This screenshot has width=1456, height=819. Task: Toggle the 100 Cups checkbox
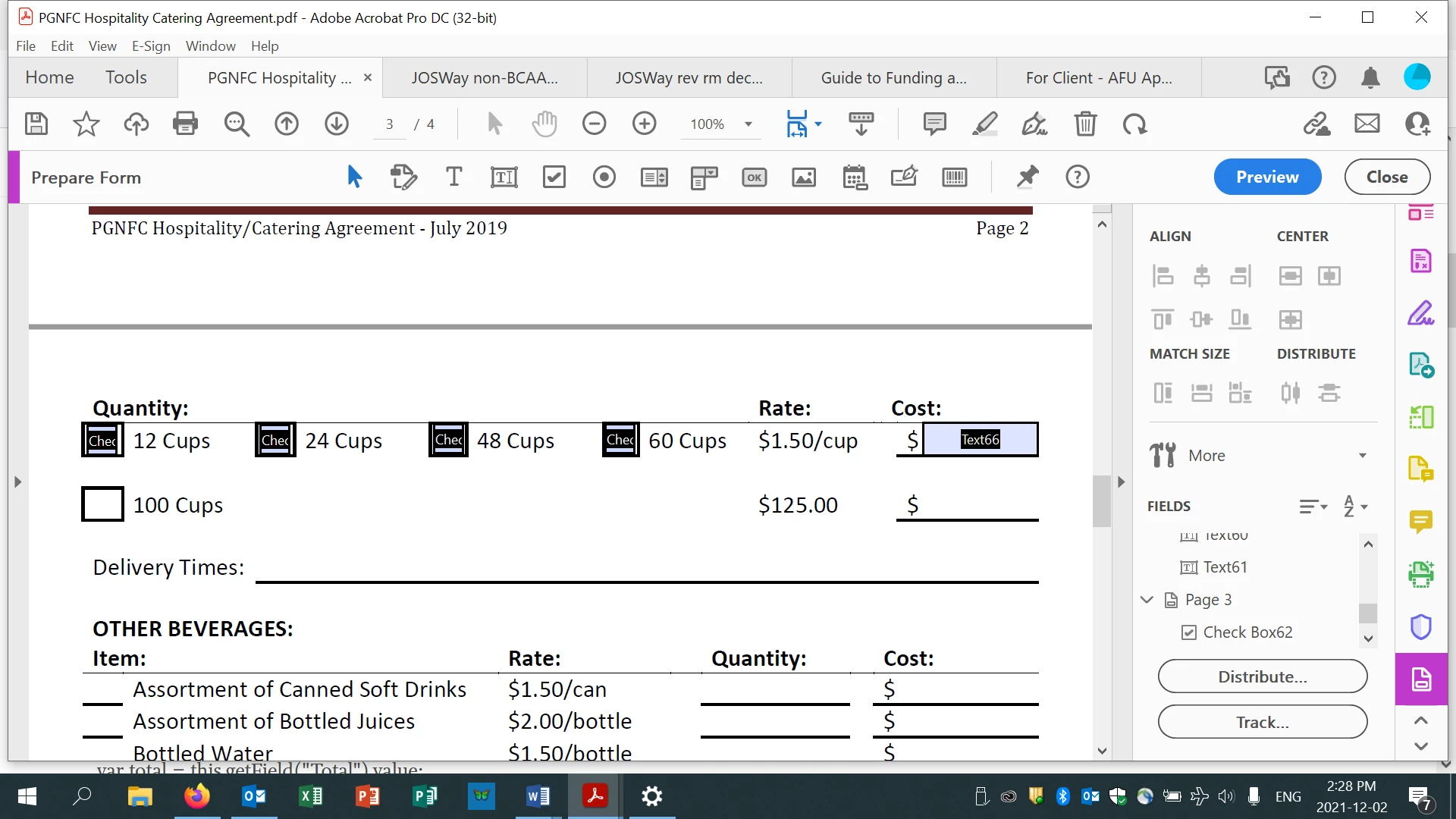(102, 504)
